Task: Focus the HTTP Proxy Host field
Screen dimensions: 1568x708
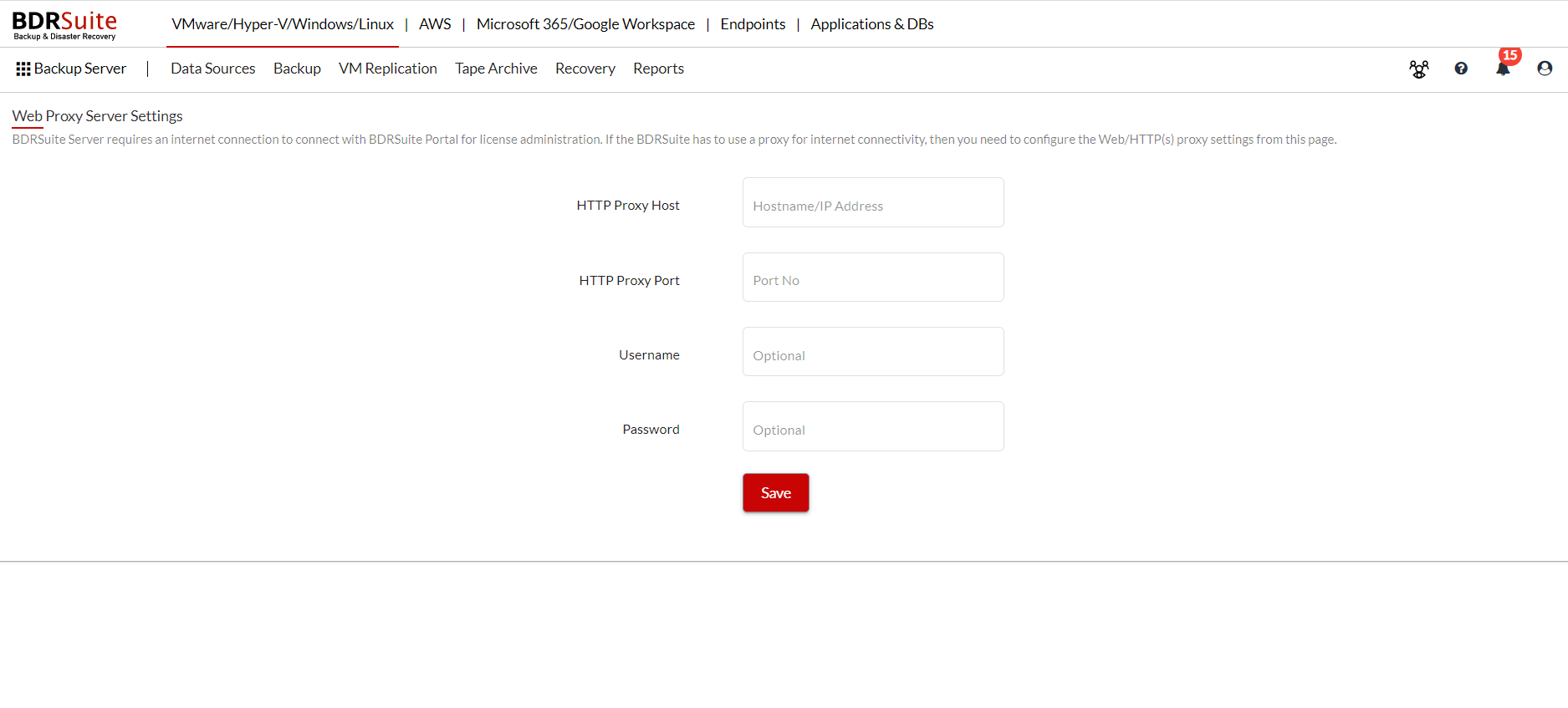Action: (x=873, y=202)
